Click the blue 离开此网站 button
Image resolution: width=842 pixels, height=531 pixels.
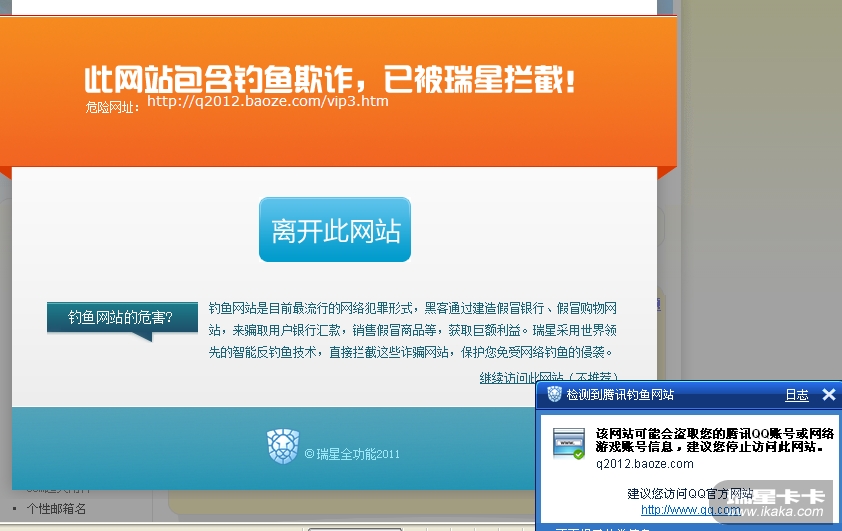[335, 230]
